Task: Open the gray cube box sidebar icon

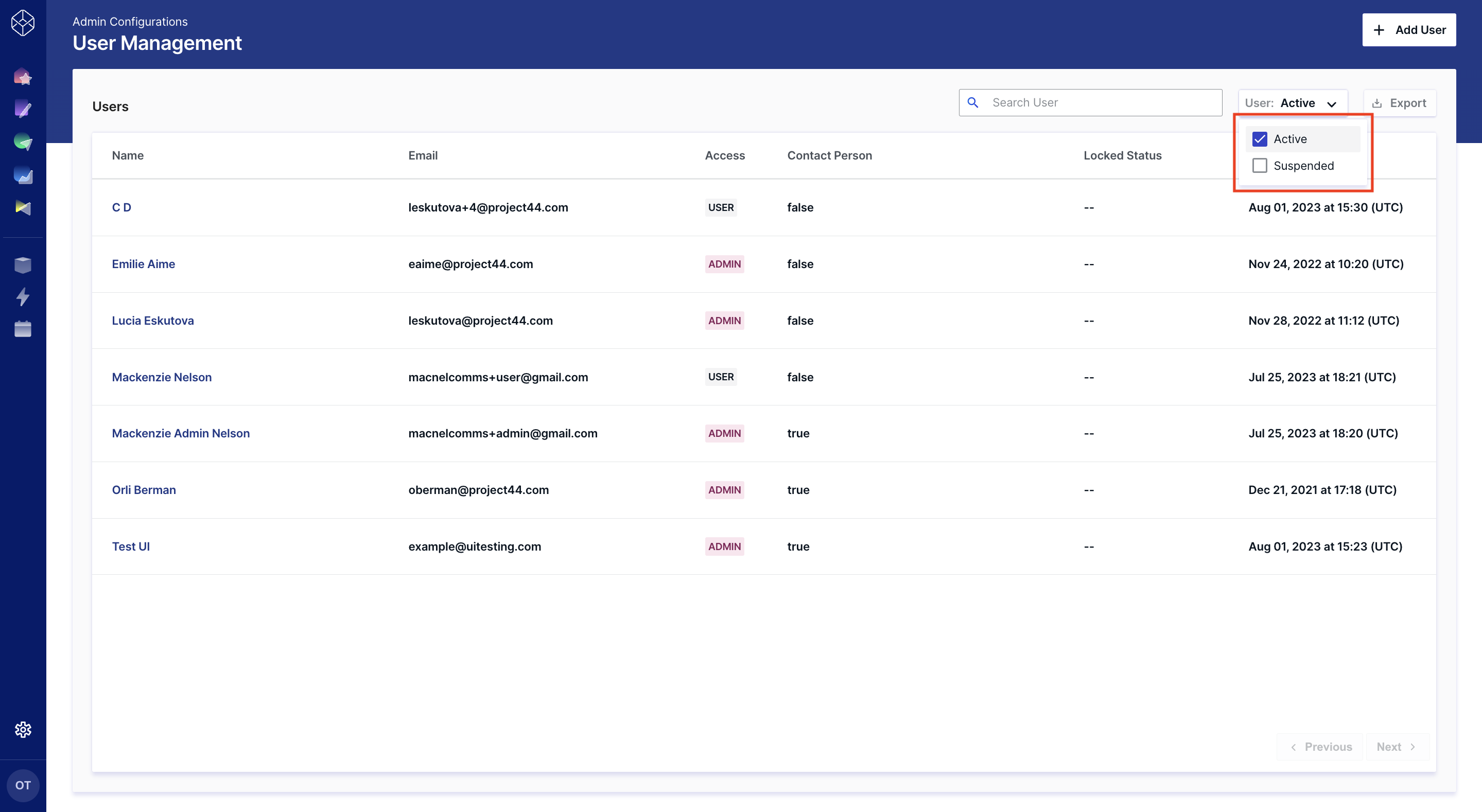Action: (23, 264)
